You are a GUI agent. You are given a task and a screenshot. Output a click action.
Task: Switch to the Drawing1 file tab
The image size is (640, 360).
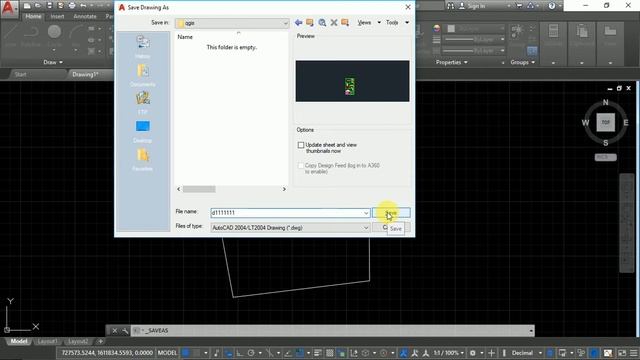[85, 74]
